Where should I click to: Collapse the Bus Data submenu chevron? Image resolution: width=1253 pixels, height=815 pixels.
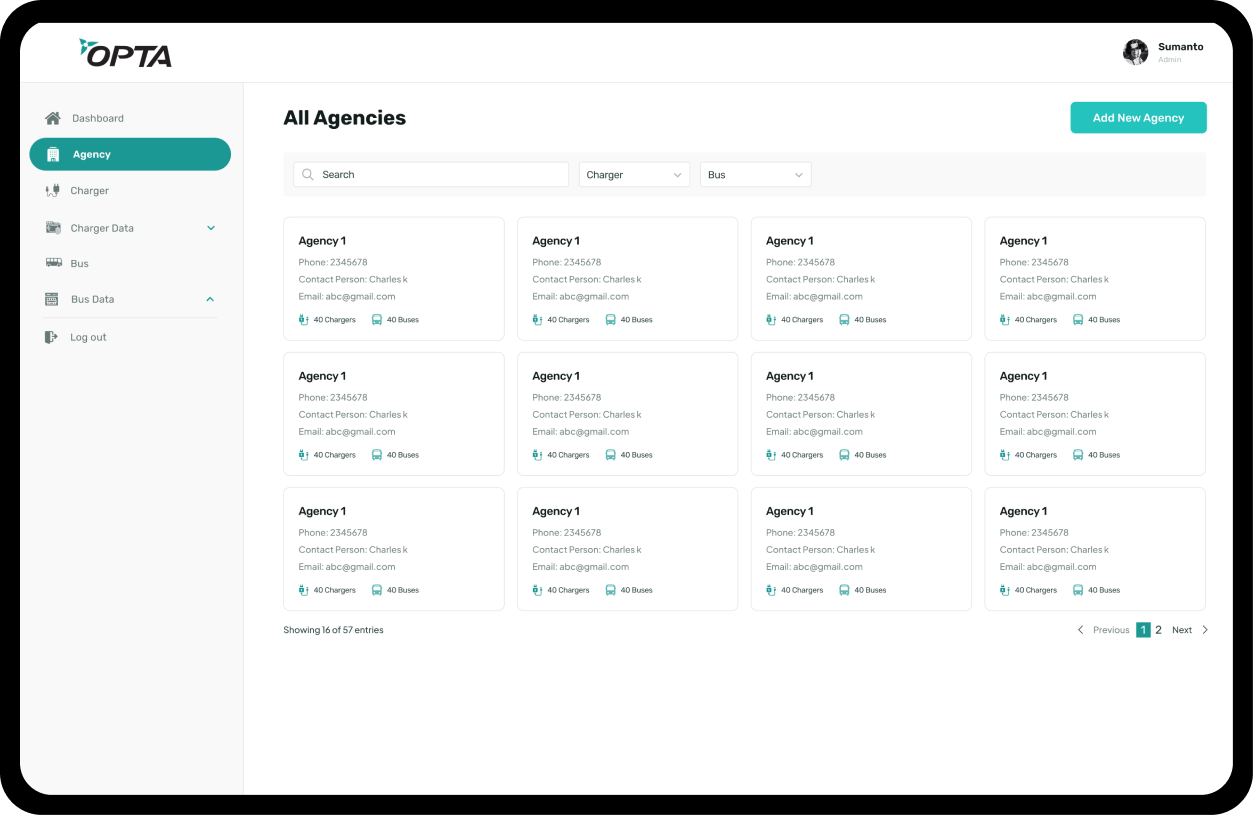211,299
